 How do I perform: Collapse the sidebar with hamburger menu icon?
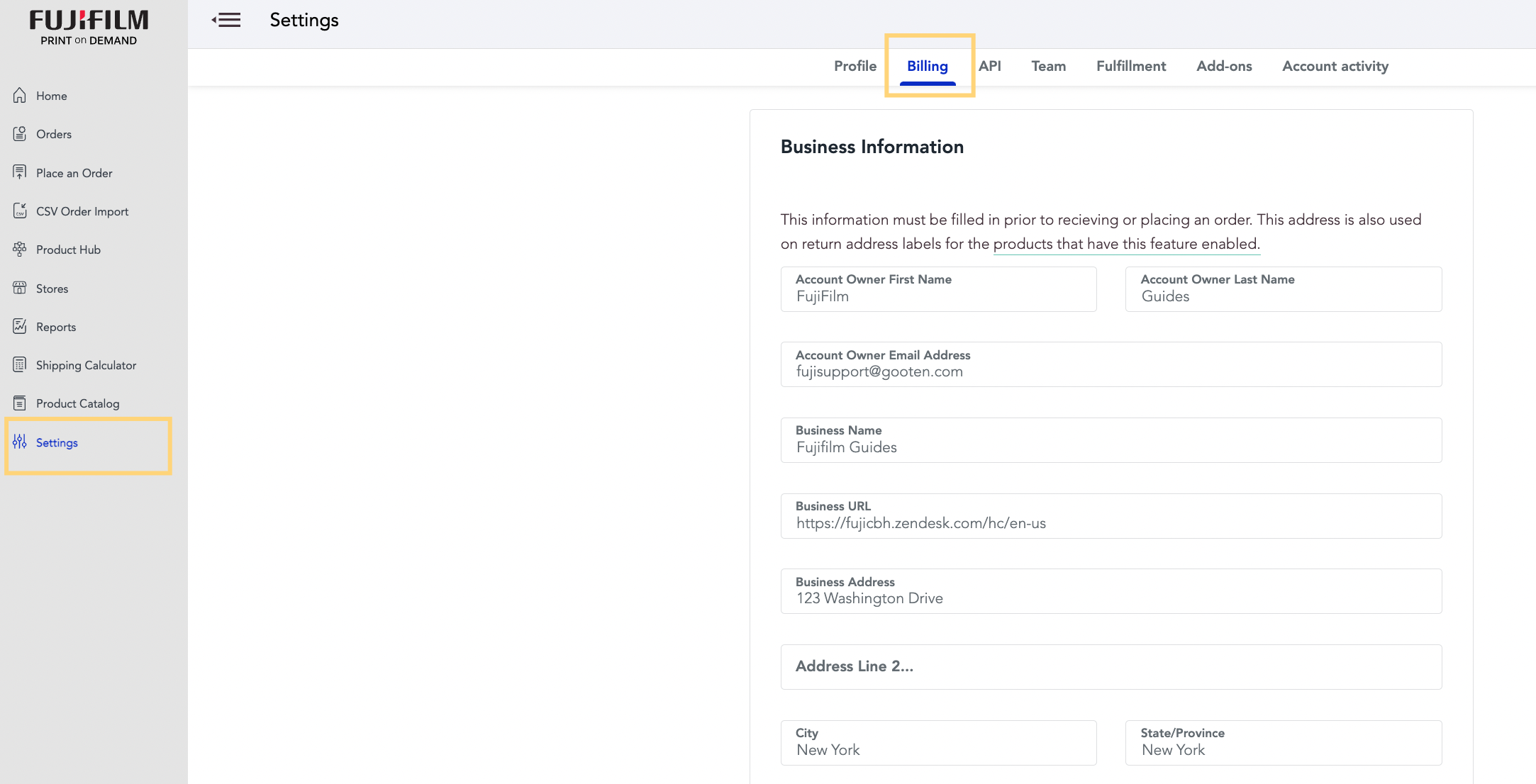(226, 20)
